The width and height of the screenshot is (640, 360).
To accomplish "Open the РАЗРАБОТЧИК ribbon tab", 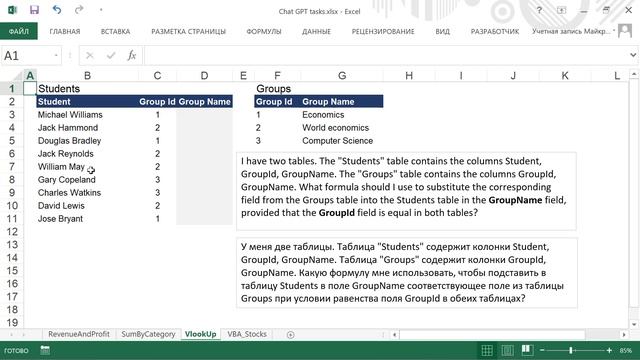I will click(495, 31).
